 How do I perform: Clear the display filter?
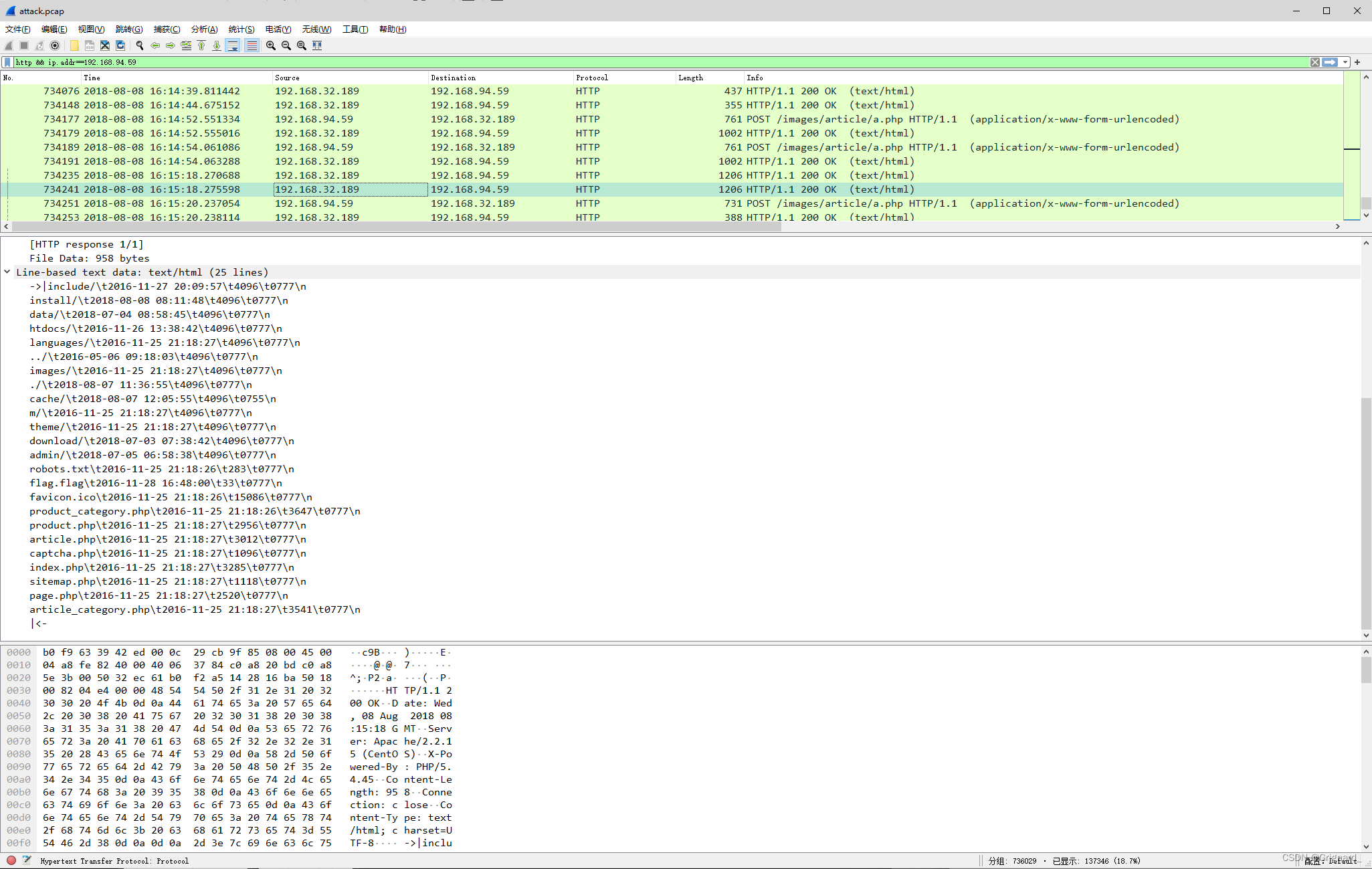click(x=1315, y=62)
